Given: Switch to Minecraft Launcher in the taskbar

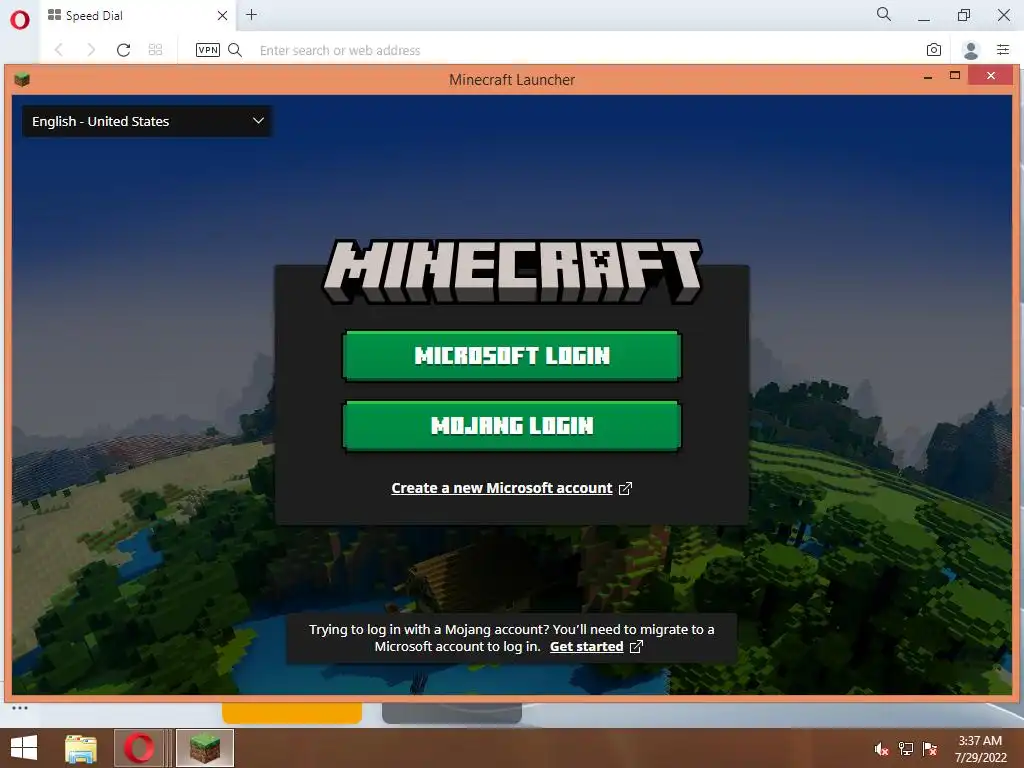Looking at the screenshot, I should point(205,748).
